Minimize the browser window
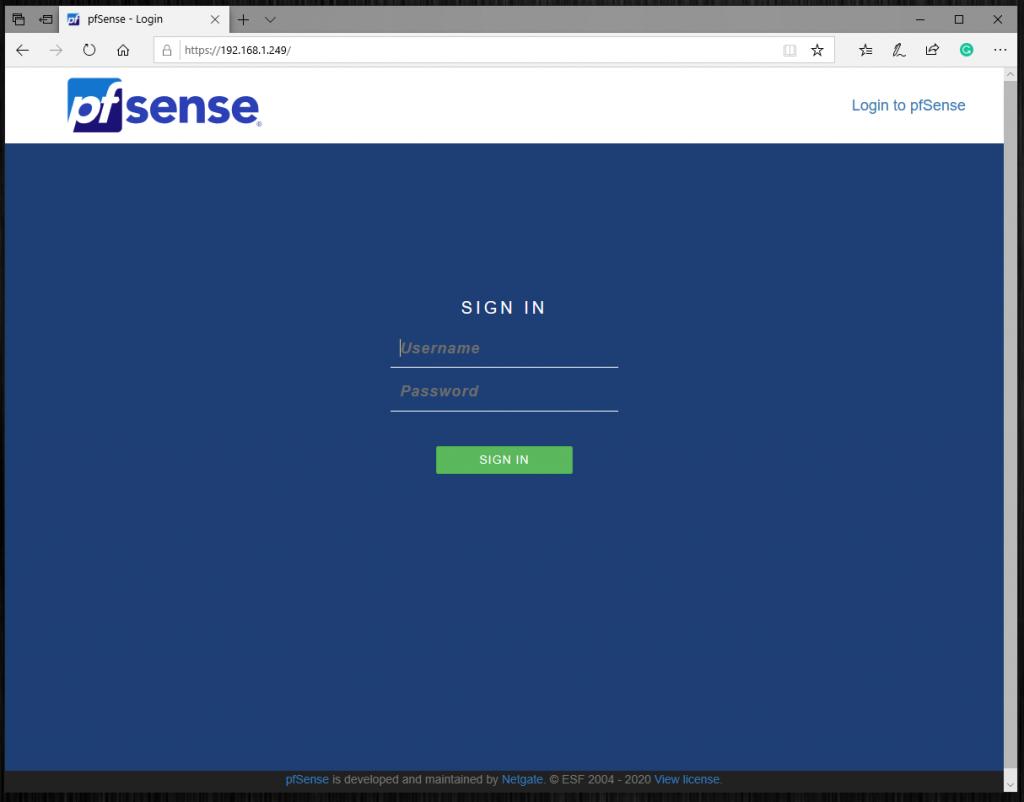The height and width of the screenshot is (802, 1024). click(920, 20)
